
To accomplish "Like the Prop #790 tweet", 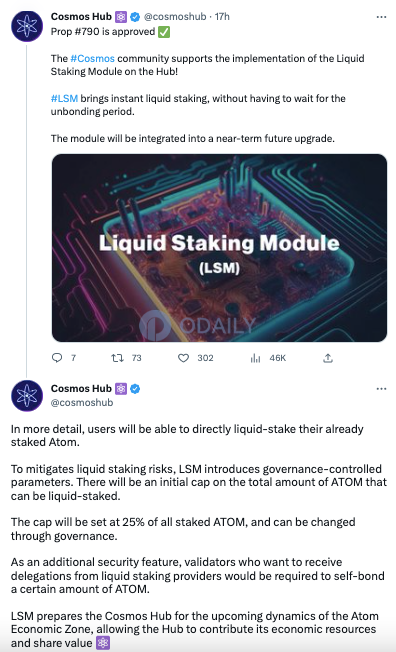I will 183,358.
